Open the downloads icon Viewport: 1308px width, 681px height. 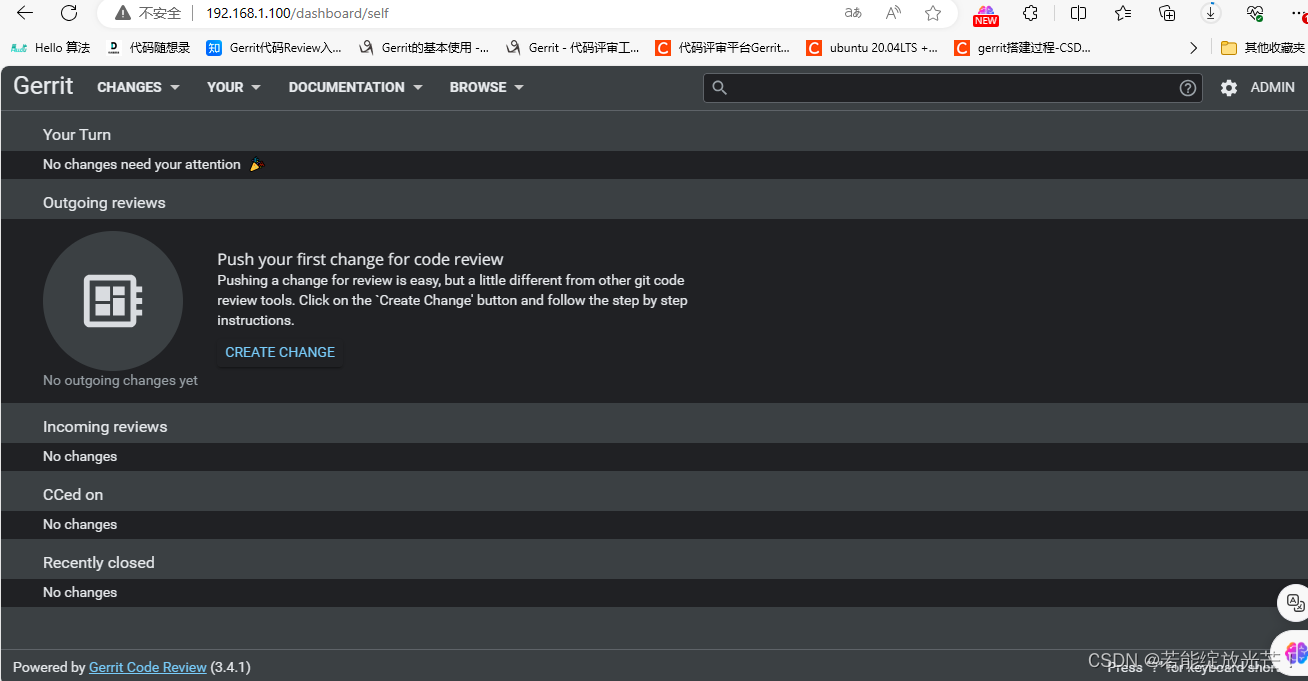pos(1211,13)
